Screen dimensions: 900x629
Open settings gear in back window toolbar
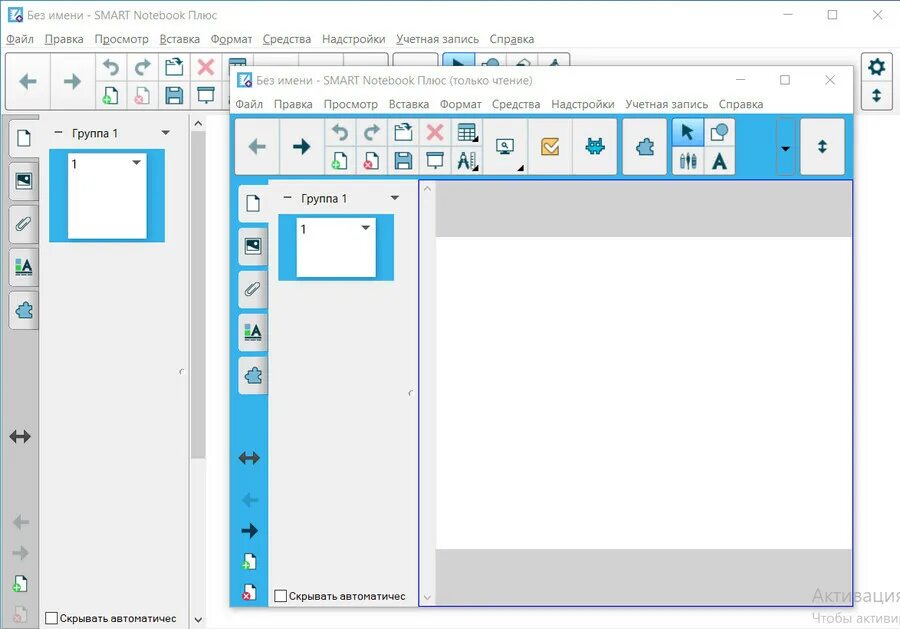pos(876,67)
